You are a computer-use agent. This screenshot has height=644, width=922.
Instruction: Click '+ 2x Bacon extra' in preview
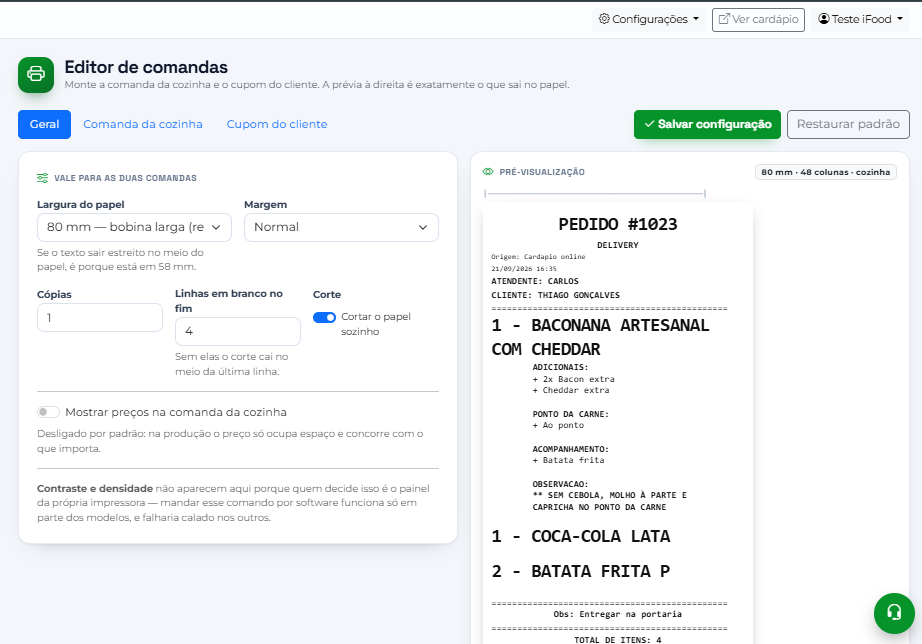click(x=573, y=379)
